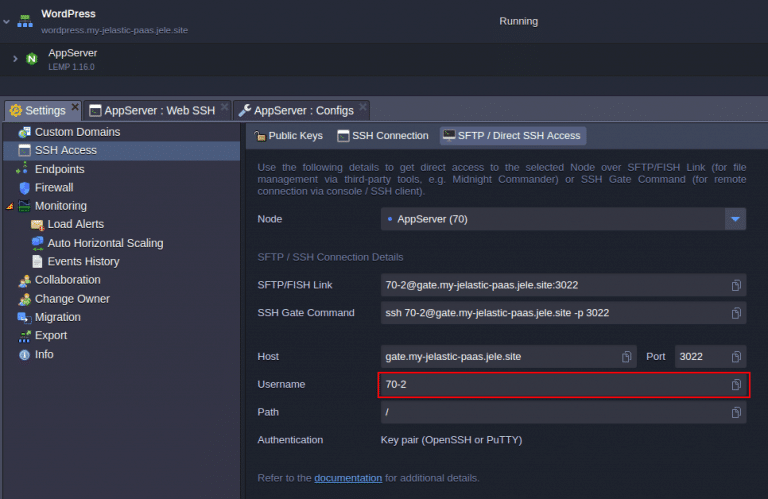Open the documentation link
Image resolution: width=768 pixels, height=499 pixels.
pyautogui.click(x=348, y=478)
